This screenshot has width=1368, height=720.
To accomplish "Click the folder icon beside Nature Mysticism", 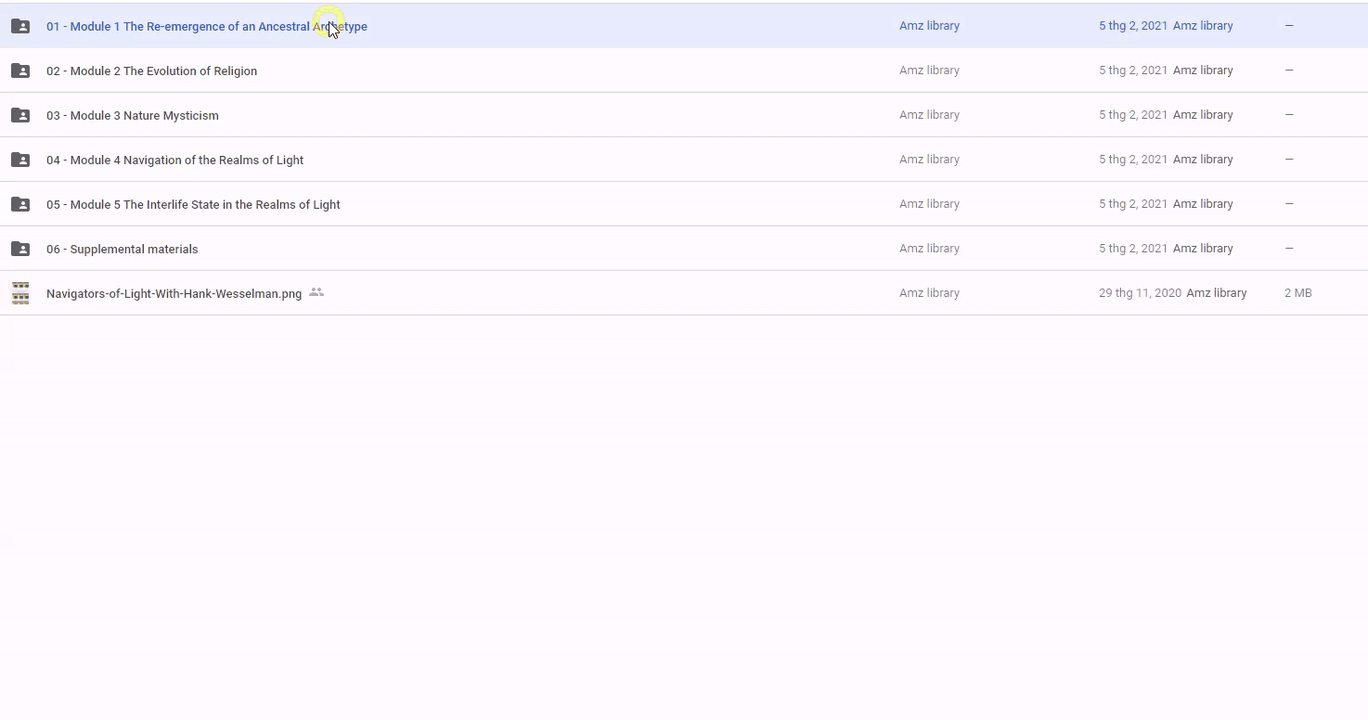I will [x=20, y=115].
